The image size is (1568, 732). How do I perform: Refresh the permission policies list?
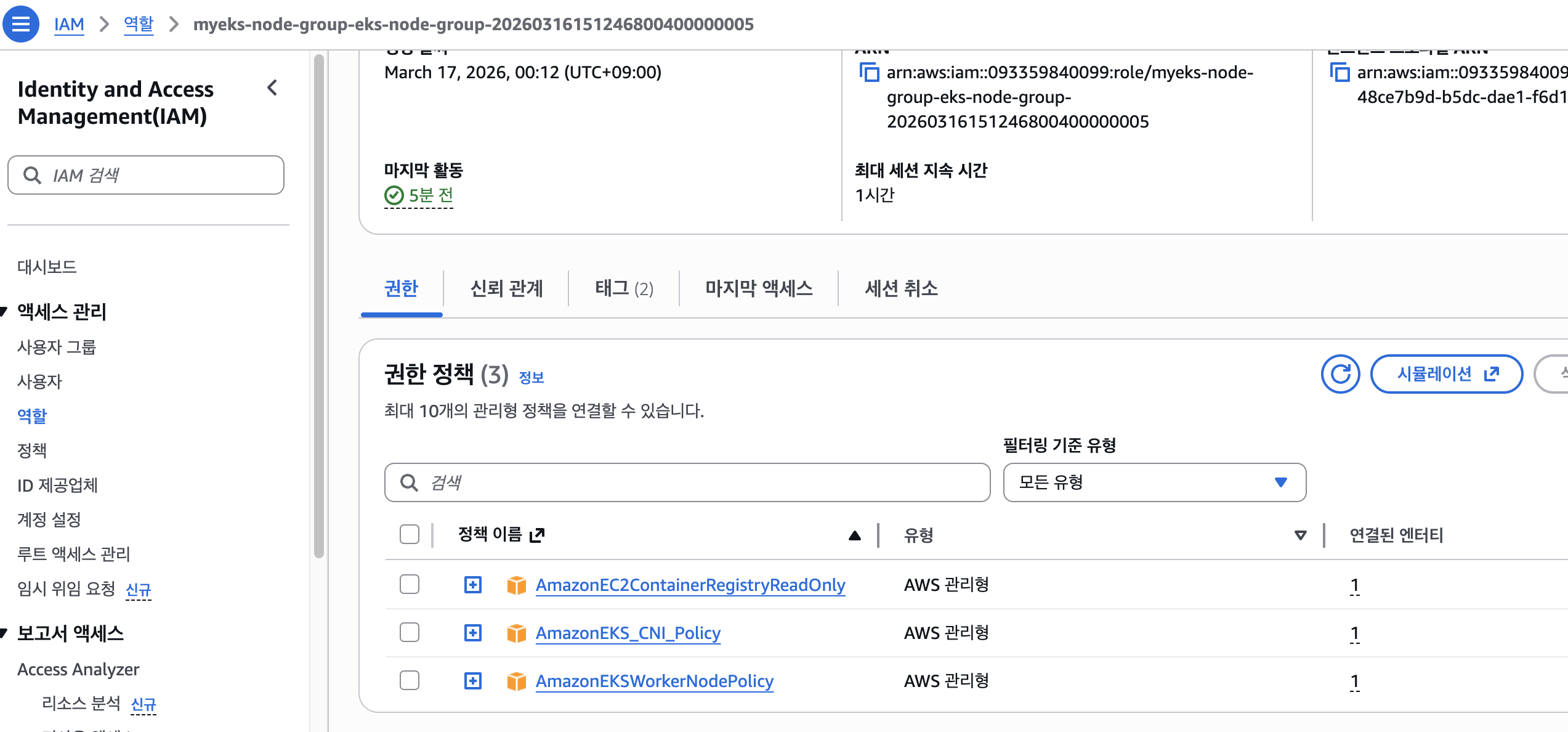(x=1340, y=374)
